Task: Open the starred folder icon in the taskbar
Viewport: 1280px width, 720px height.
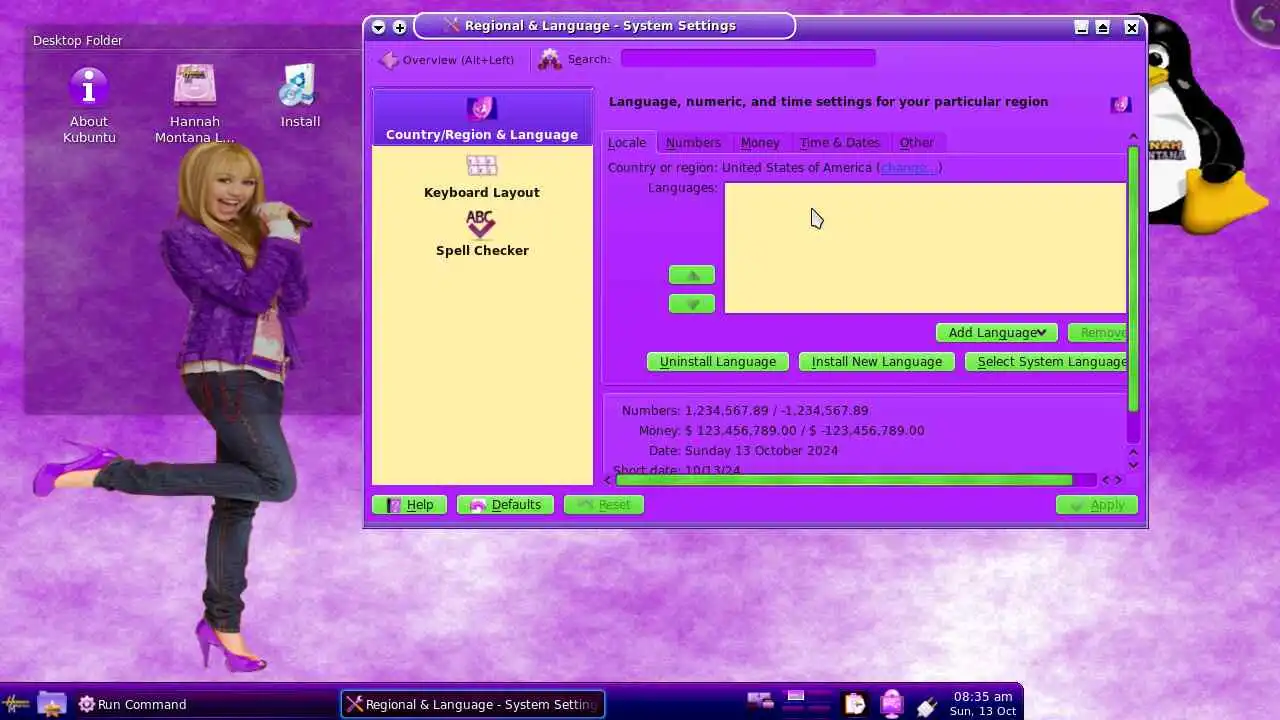Action: pos(52,704)
